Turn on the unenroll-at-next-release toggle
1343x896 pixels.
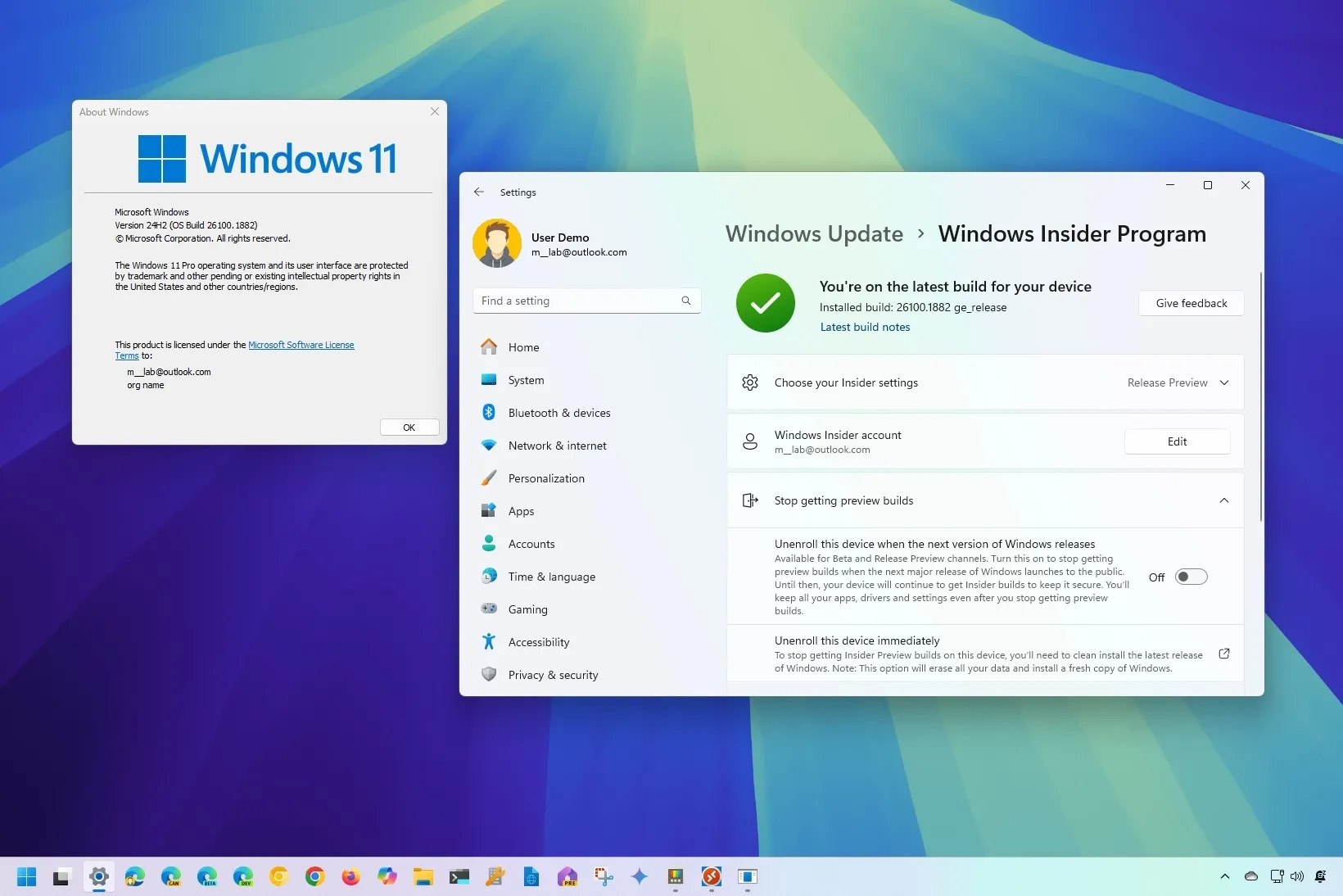pos(1192,577)
